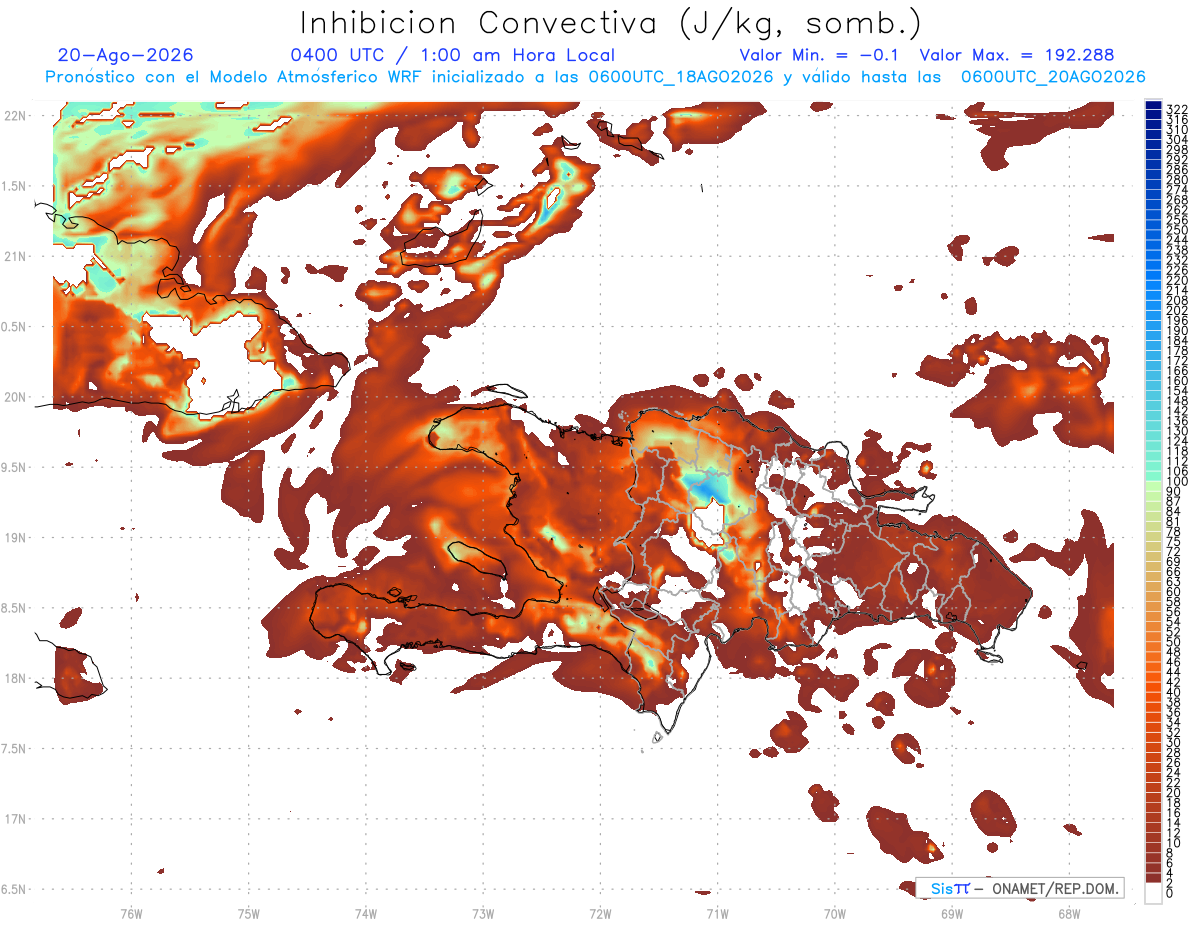Click the 19N latitude label
Image resolution: width=1200 pixels, height=927 pixels.
(x=15, y=538)
